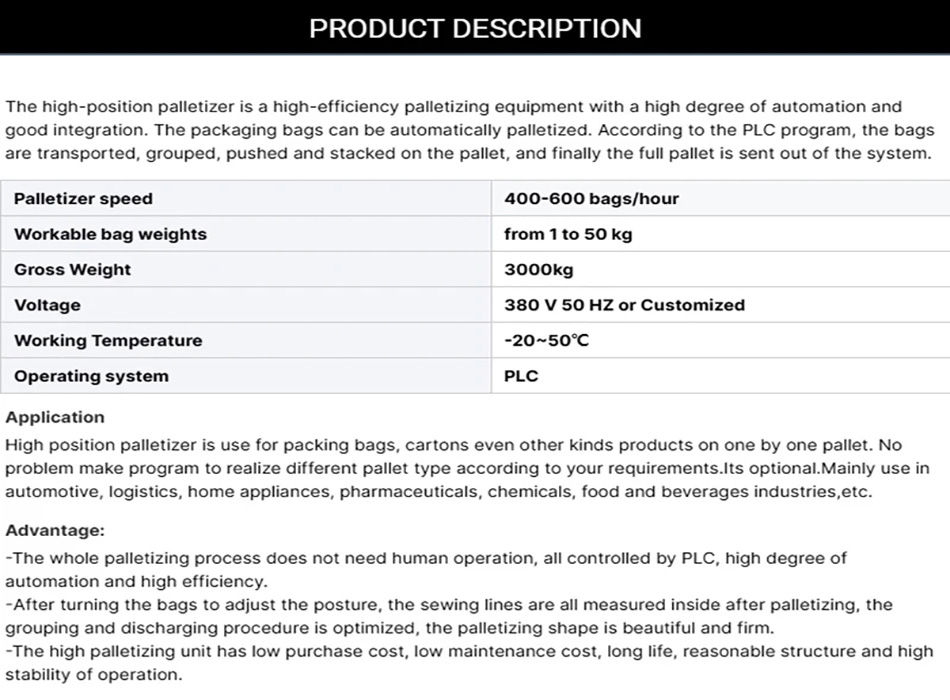Select the Operating system row label

91,376
